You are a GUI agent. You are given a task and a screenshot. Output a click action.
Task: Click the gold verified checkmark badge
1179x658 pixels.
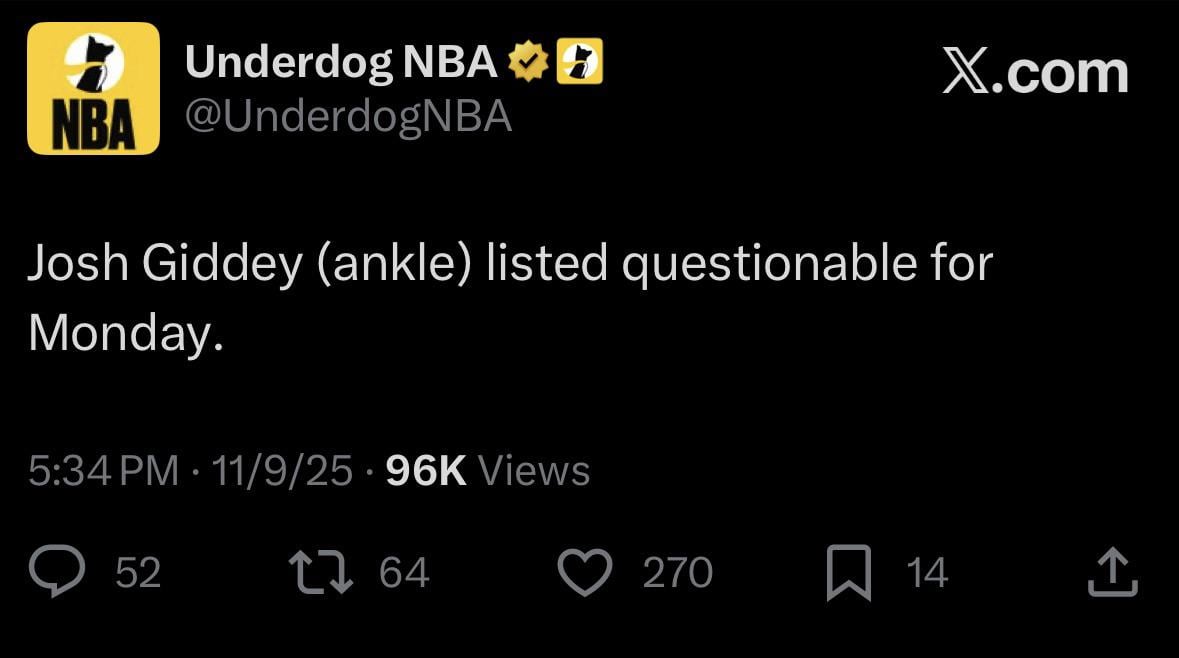(x=526, y=60)
